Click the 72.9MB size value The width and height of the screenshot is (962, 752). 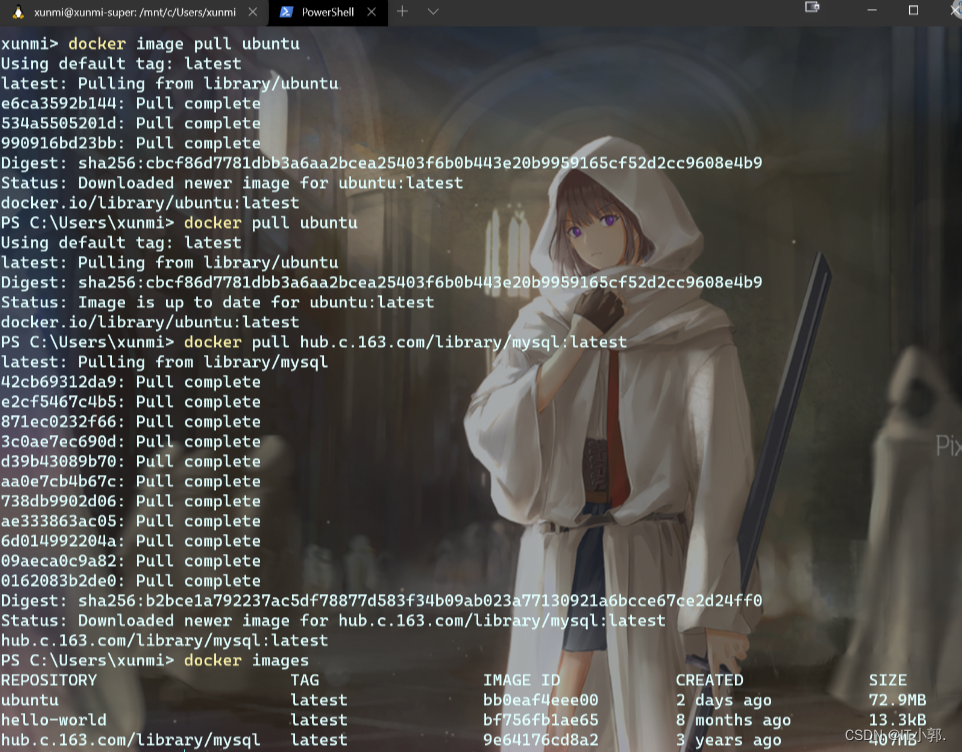(x=898, y=700)
